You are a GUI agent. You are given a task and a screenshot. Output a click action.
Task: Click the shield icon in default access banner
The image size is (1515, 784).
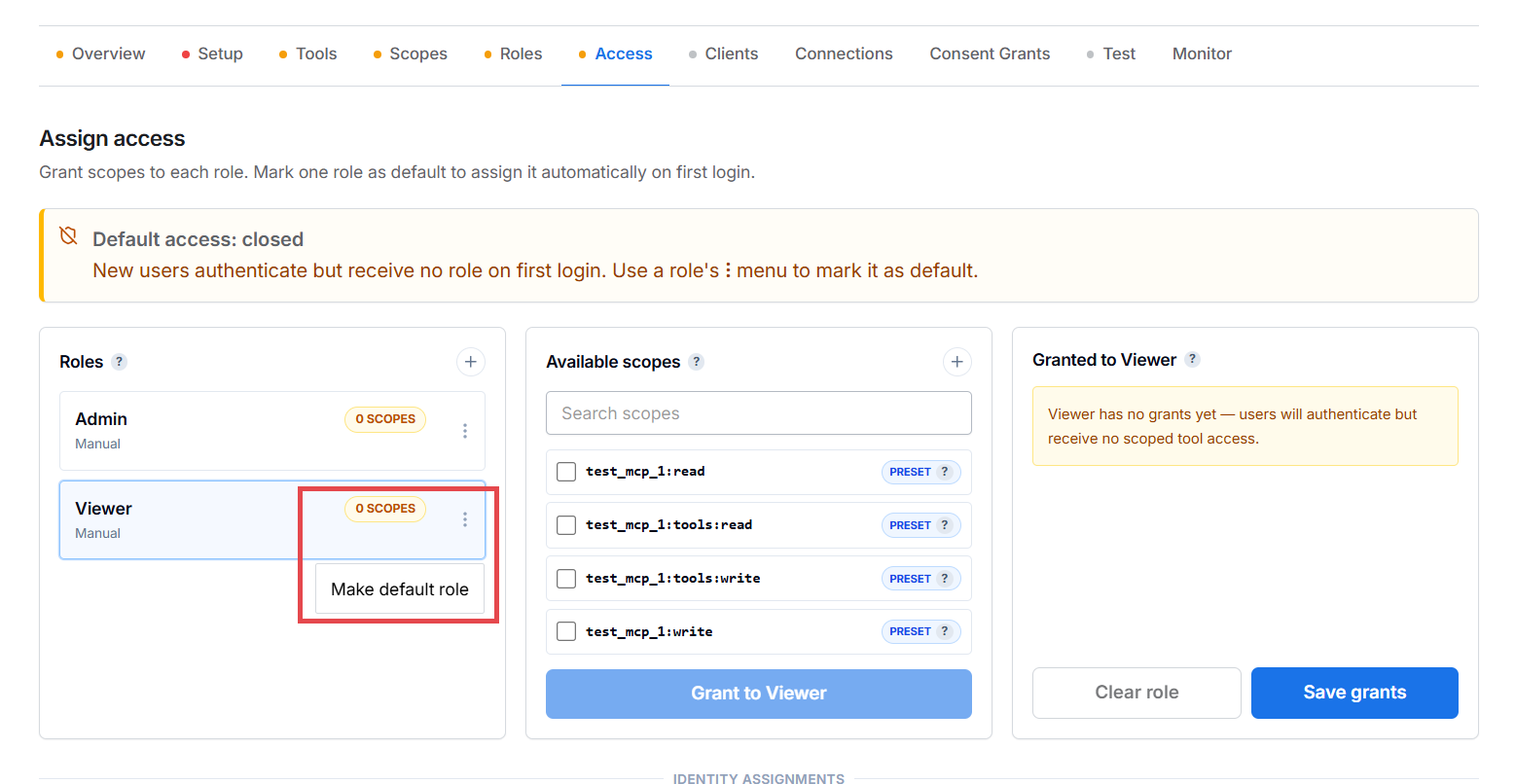pyautogui.click(x=68, y=235)
